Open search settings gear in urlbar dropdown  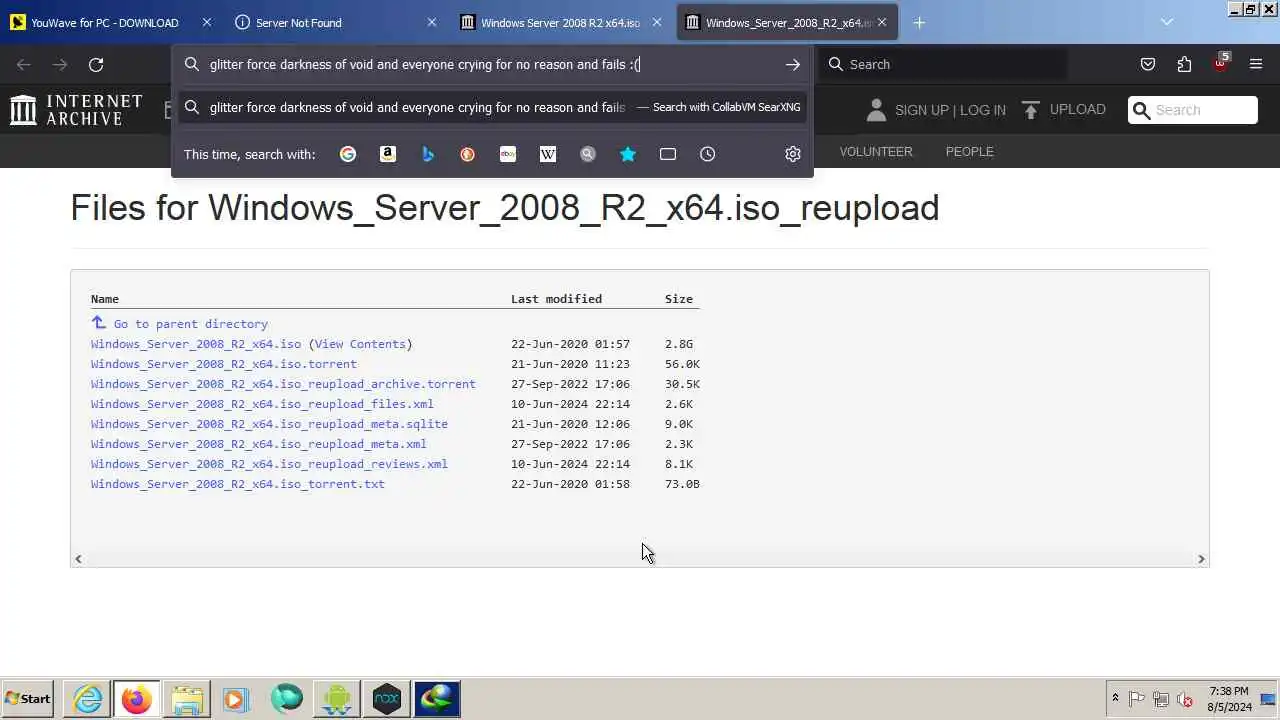pos(793,154)
